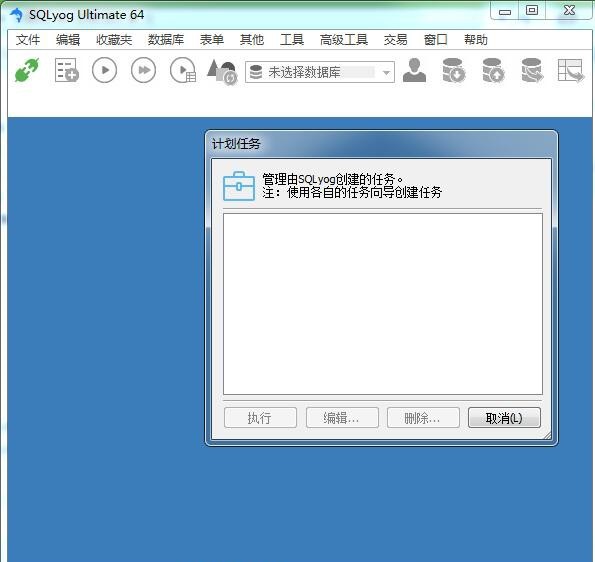595x562 pixels.
Task: Click the green new connection plug icon
Action: click(27, 70)
